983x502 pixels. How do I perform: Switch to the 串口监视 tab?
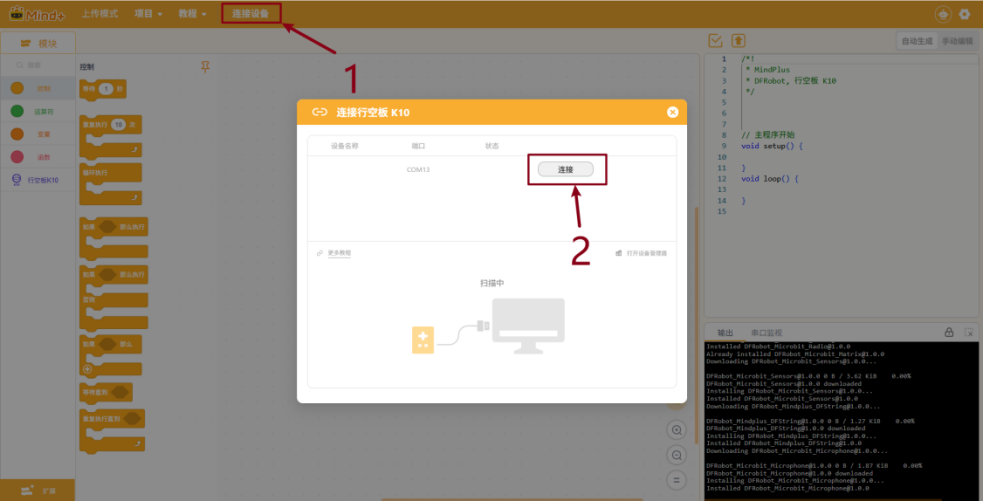coord(766,333)
